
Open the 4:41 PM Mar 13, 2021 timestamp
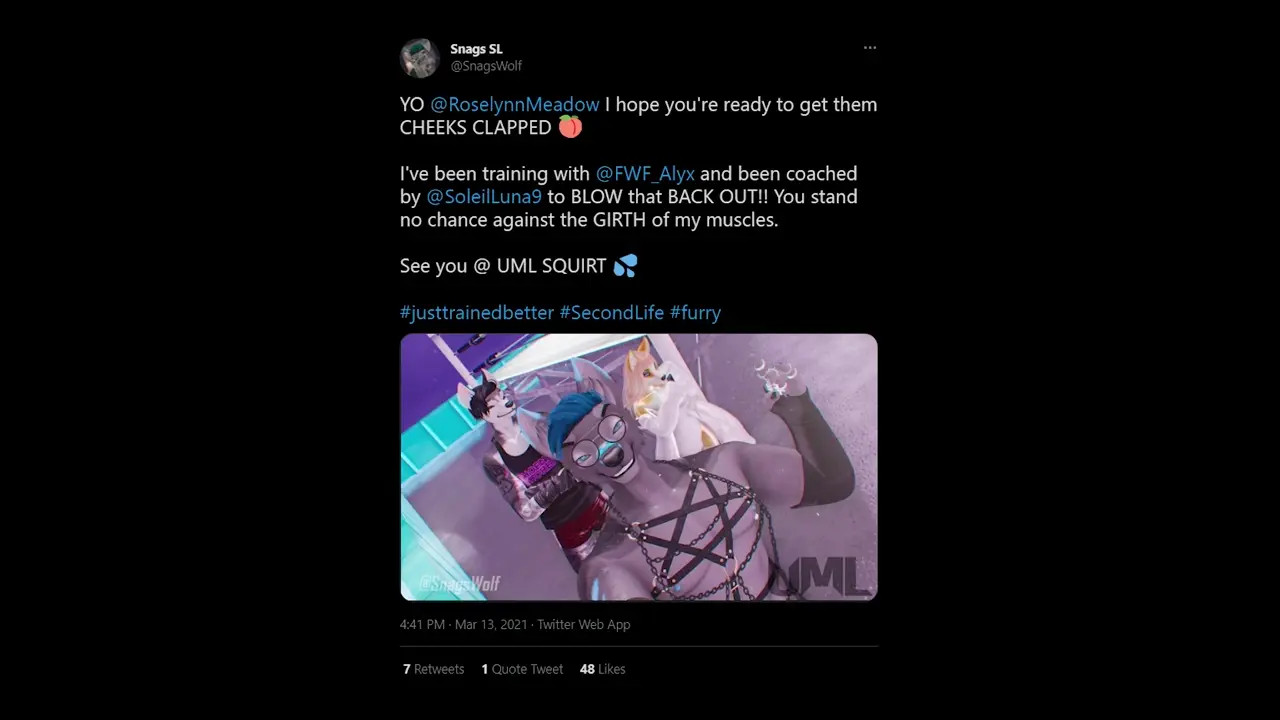(x=463, y=624)
